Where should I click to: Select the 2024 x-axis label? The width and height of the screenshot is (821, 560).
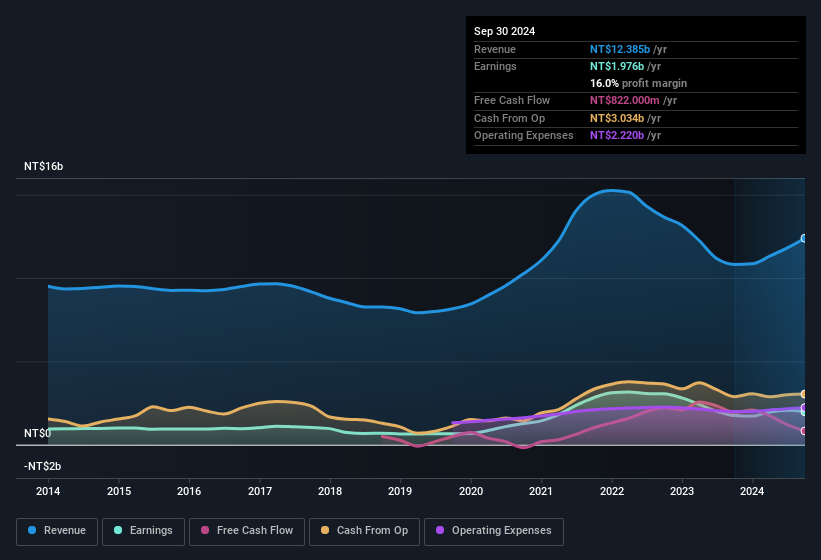(752, 491)
